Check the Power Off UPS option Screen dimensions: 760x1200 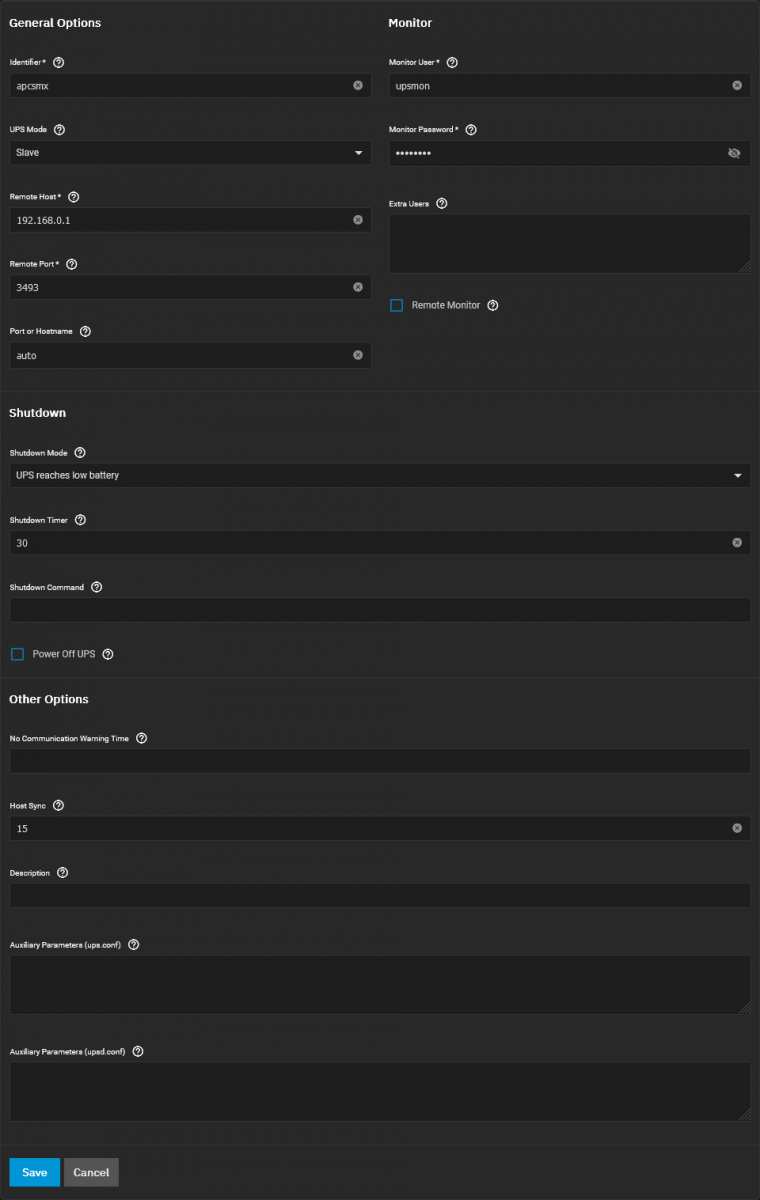(17, 654)
